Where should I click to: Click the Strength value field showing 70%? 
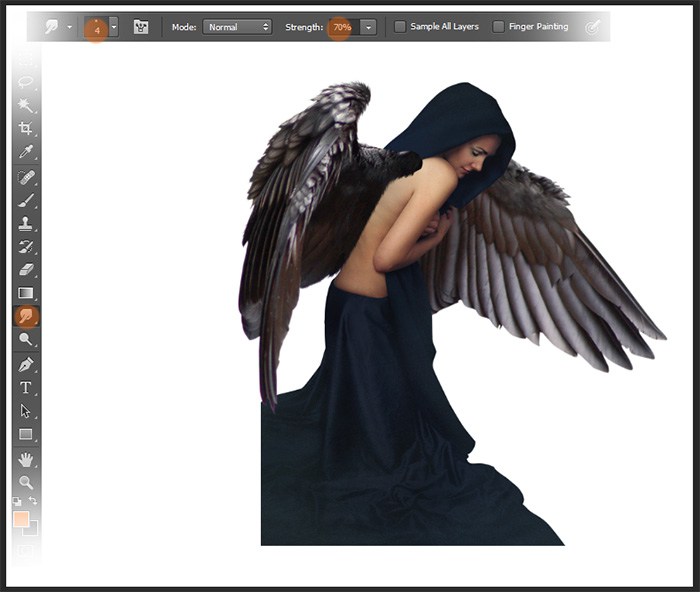pos(342,27)
